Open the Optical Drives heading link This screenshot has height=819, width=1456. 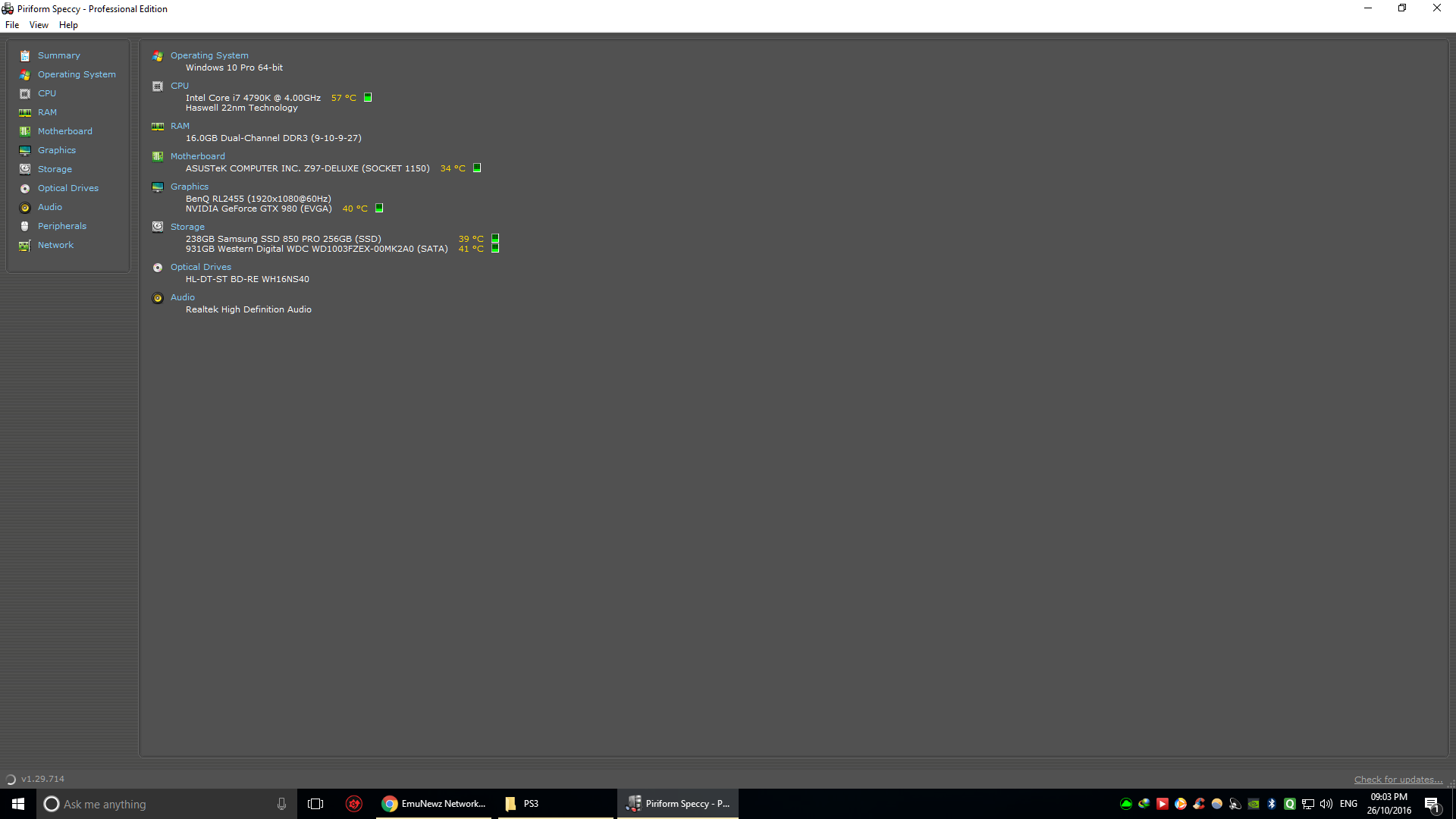(x=201, y=268)
